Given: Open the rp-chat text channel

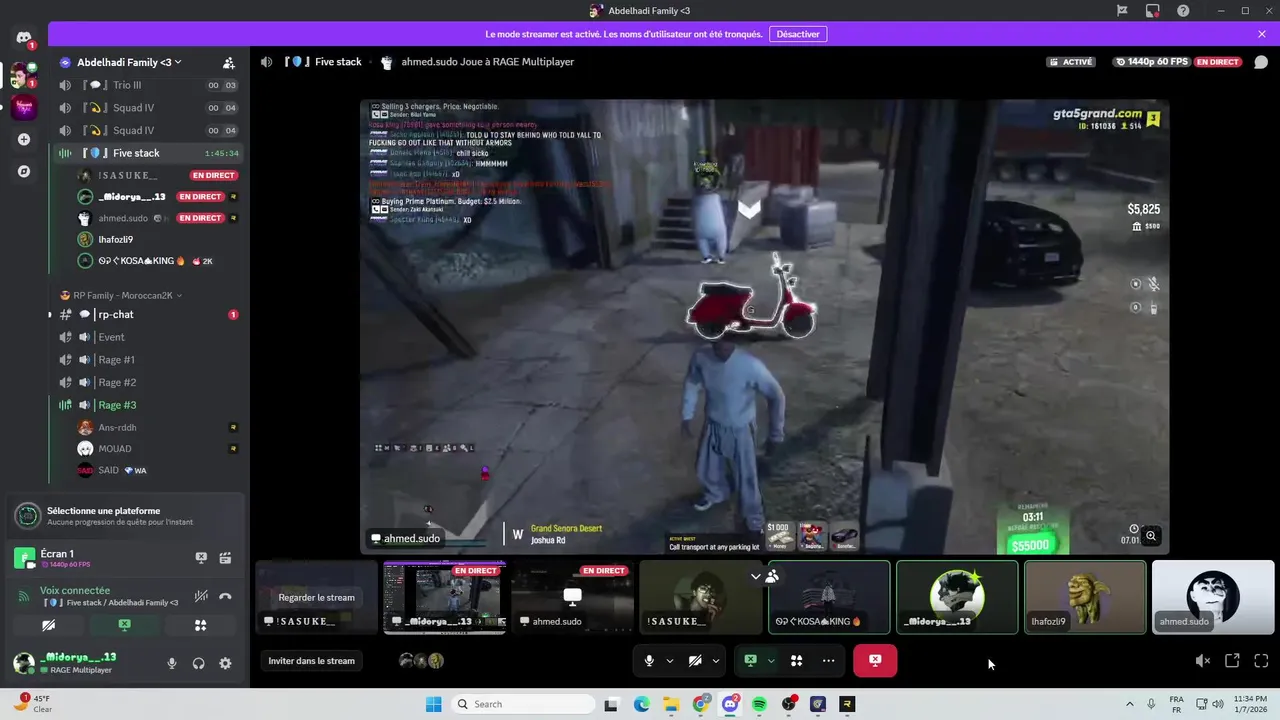Looking at the screenshot, I should pyautogui.click(x=148, y=314).
